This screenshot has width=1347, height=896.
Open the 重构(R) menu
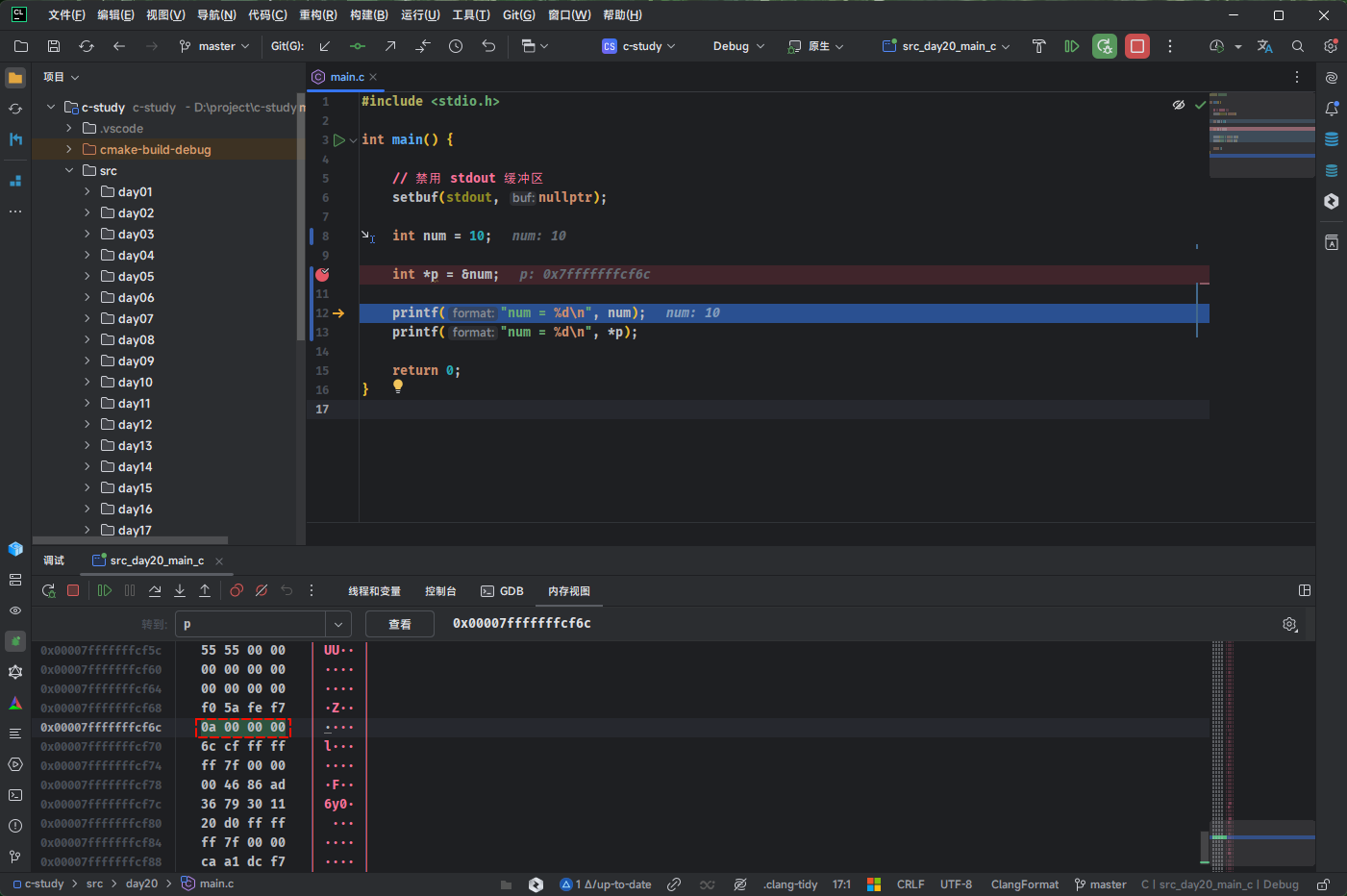coord(317,15)
